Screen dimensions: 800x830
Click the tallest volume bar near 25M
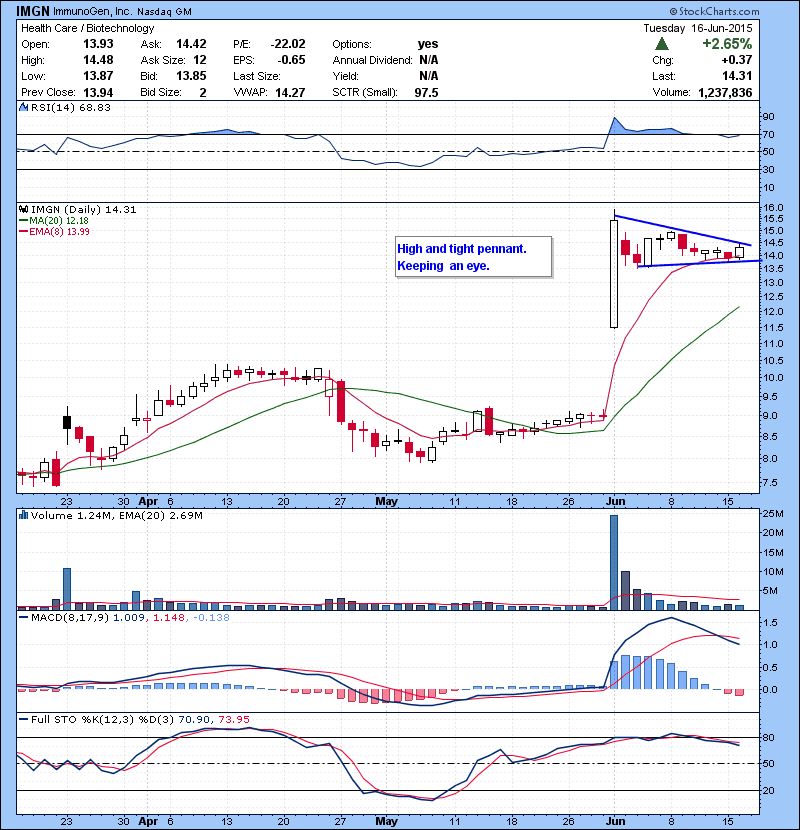(614, 562)
